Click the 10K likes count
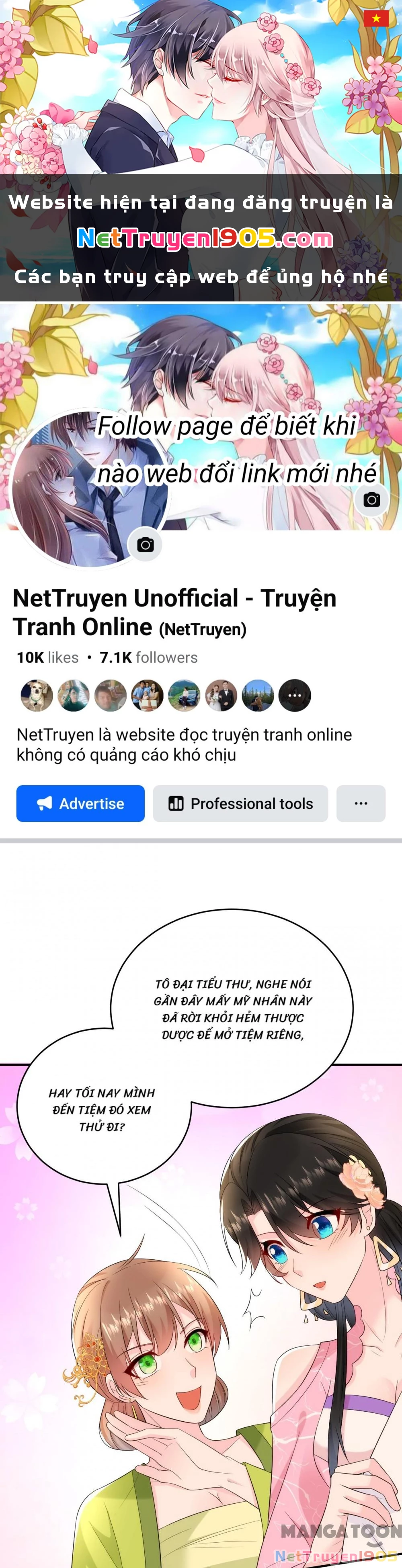Image resolution: width=402 pixels, height=1568 pixels. pos(47,657)
